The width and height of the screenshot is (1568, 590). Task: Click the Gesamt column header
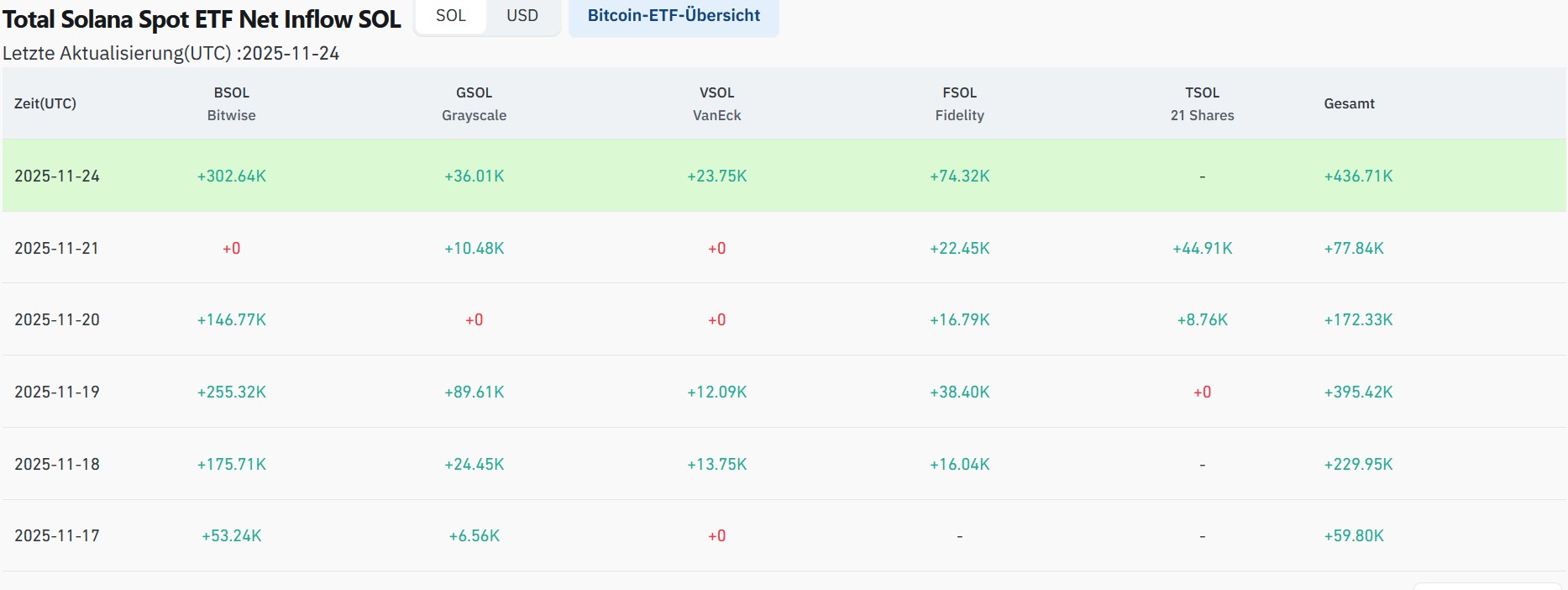(x=1350, y=103)
